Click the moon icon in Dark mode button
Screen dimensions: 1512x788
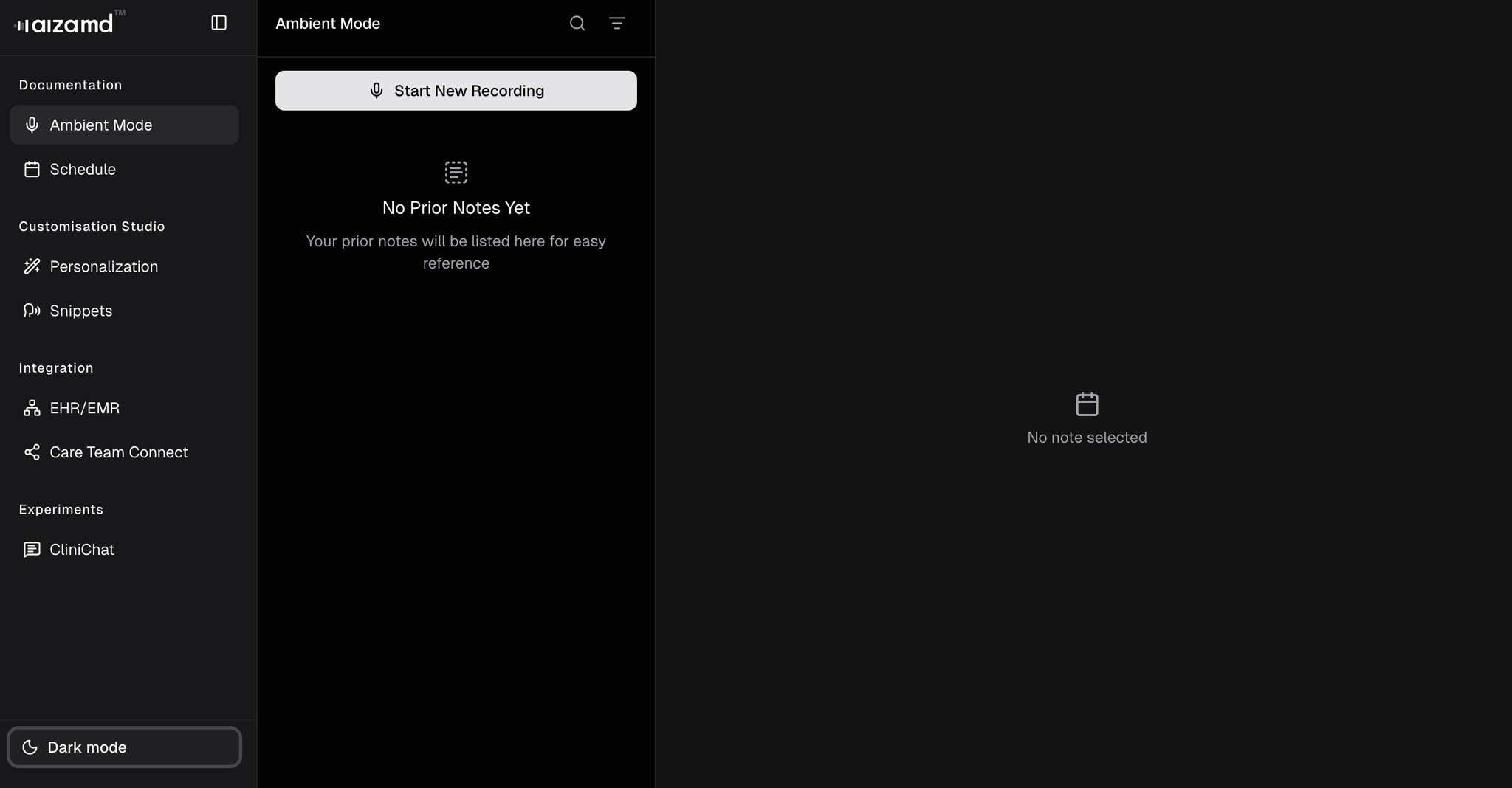pos(30,747)
